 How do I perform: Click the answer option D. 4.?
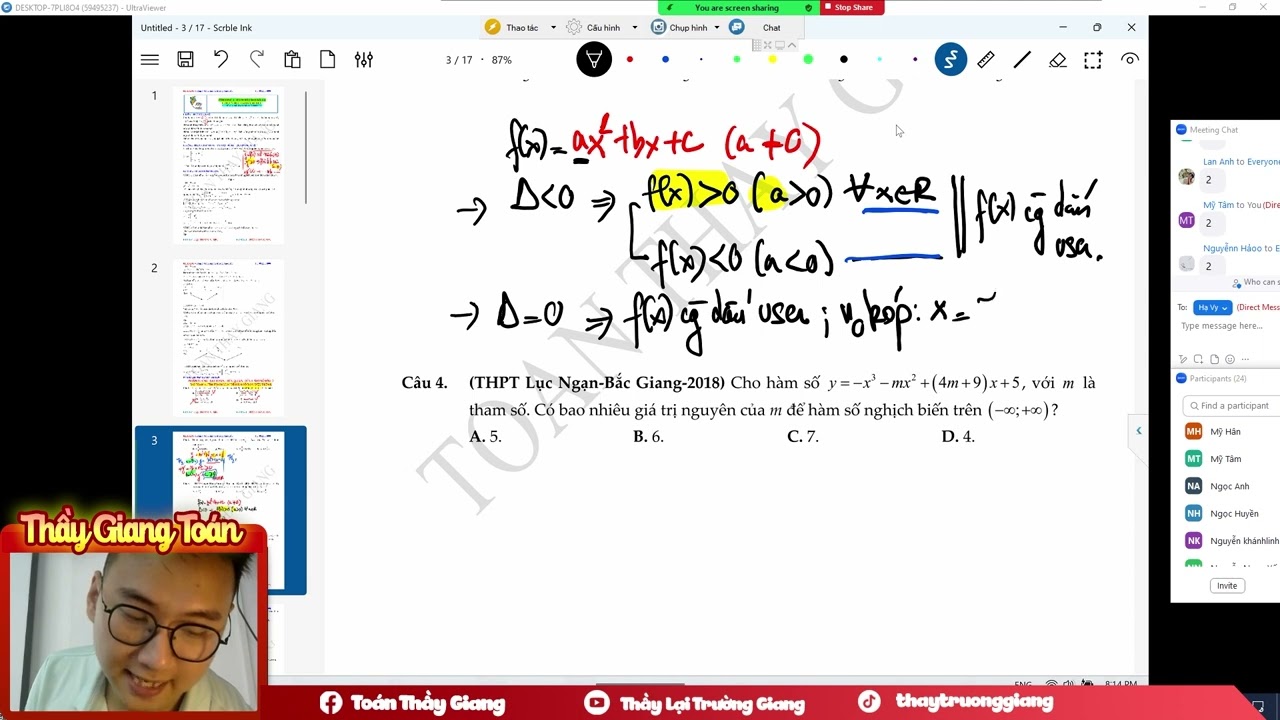[958, 436]
